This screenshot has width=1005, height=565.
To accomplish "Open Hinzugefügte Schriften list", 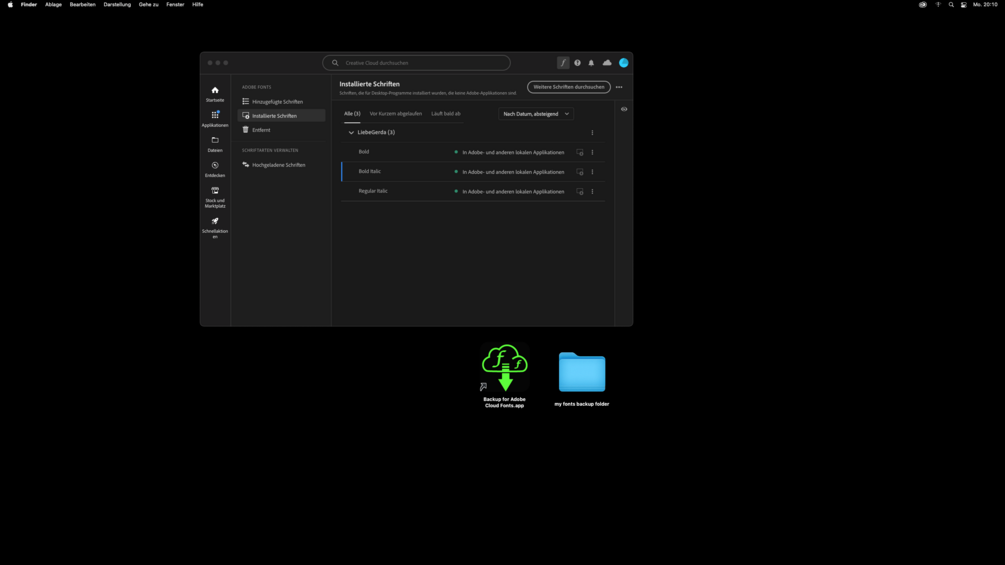I will pyautogui.click(x=281, y=101).
